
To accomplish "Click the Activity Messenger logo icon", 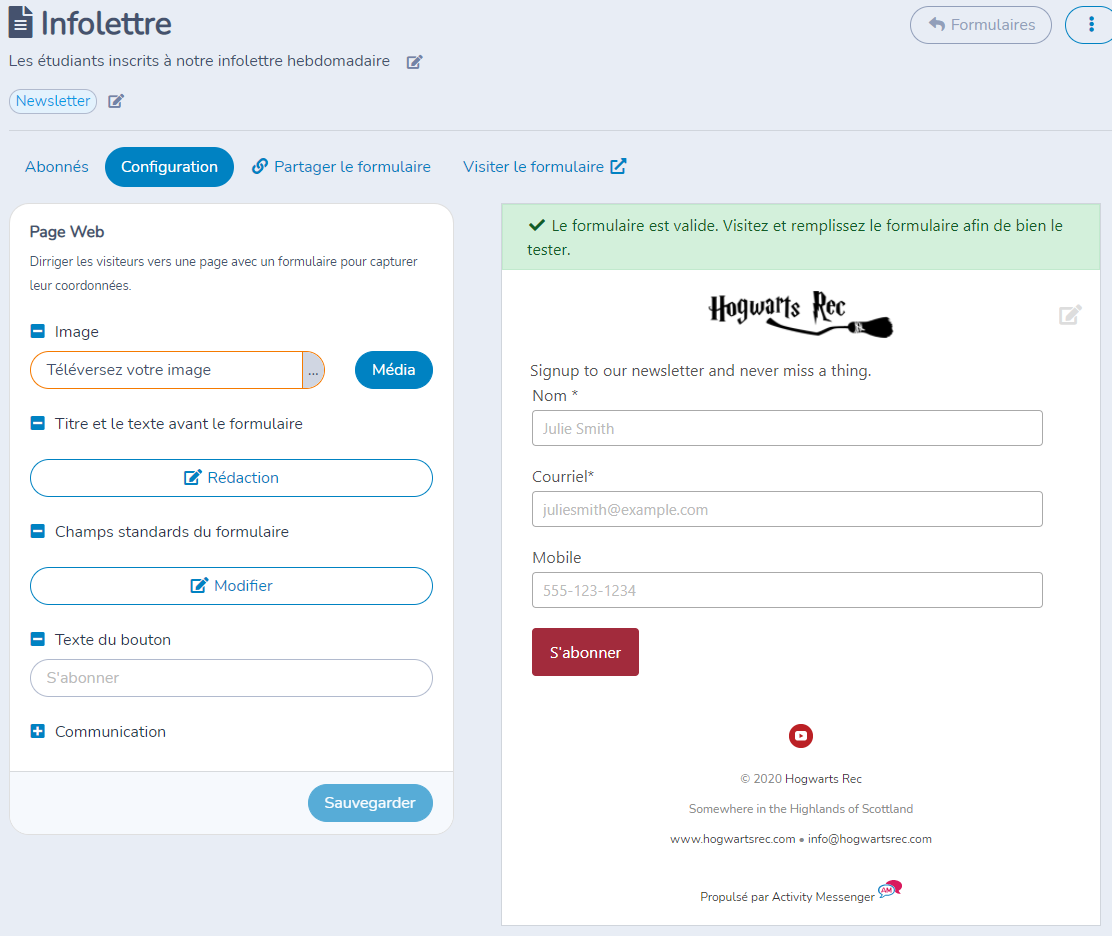I will (x=890, y=888).
